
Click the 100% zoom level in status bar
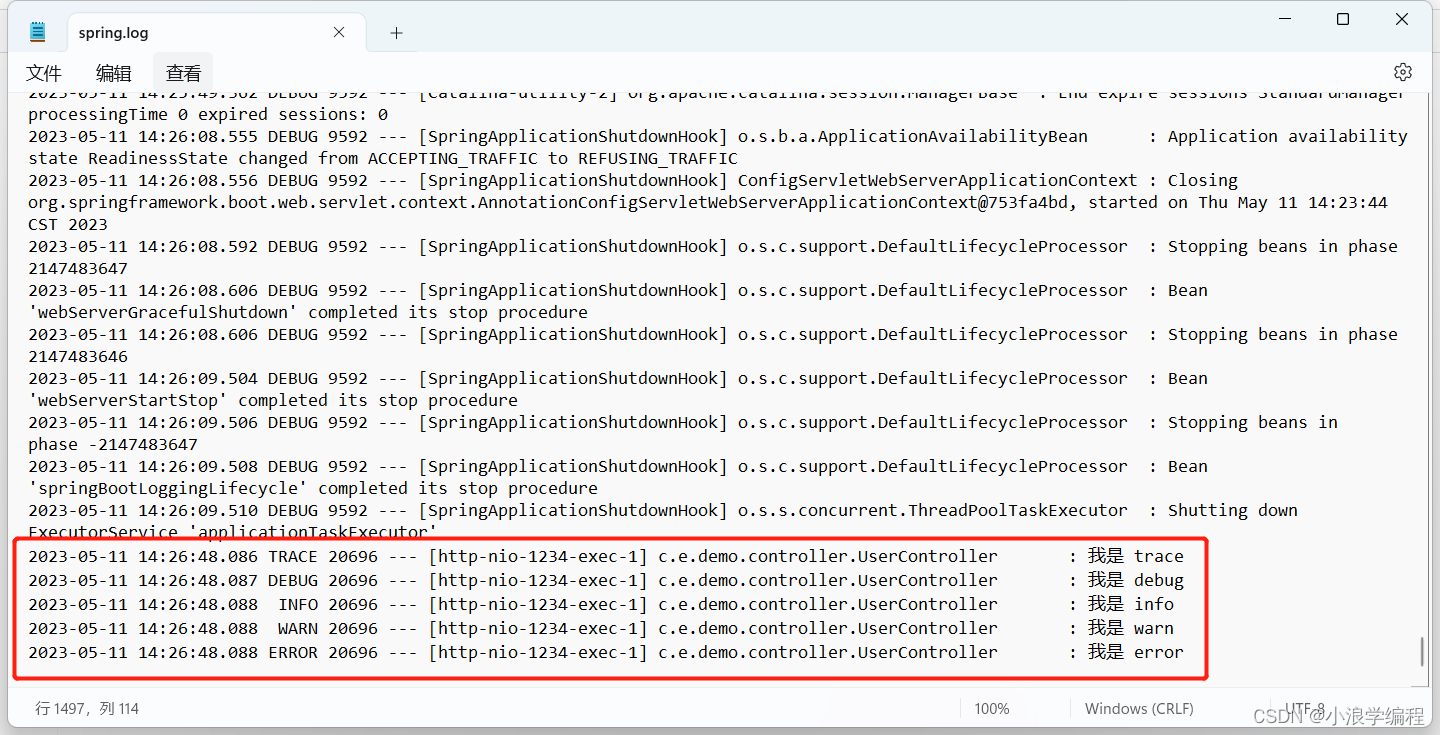pos(991,708)
